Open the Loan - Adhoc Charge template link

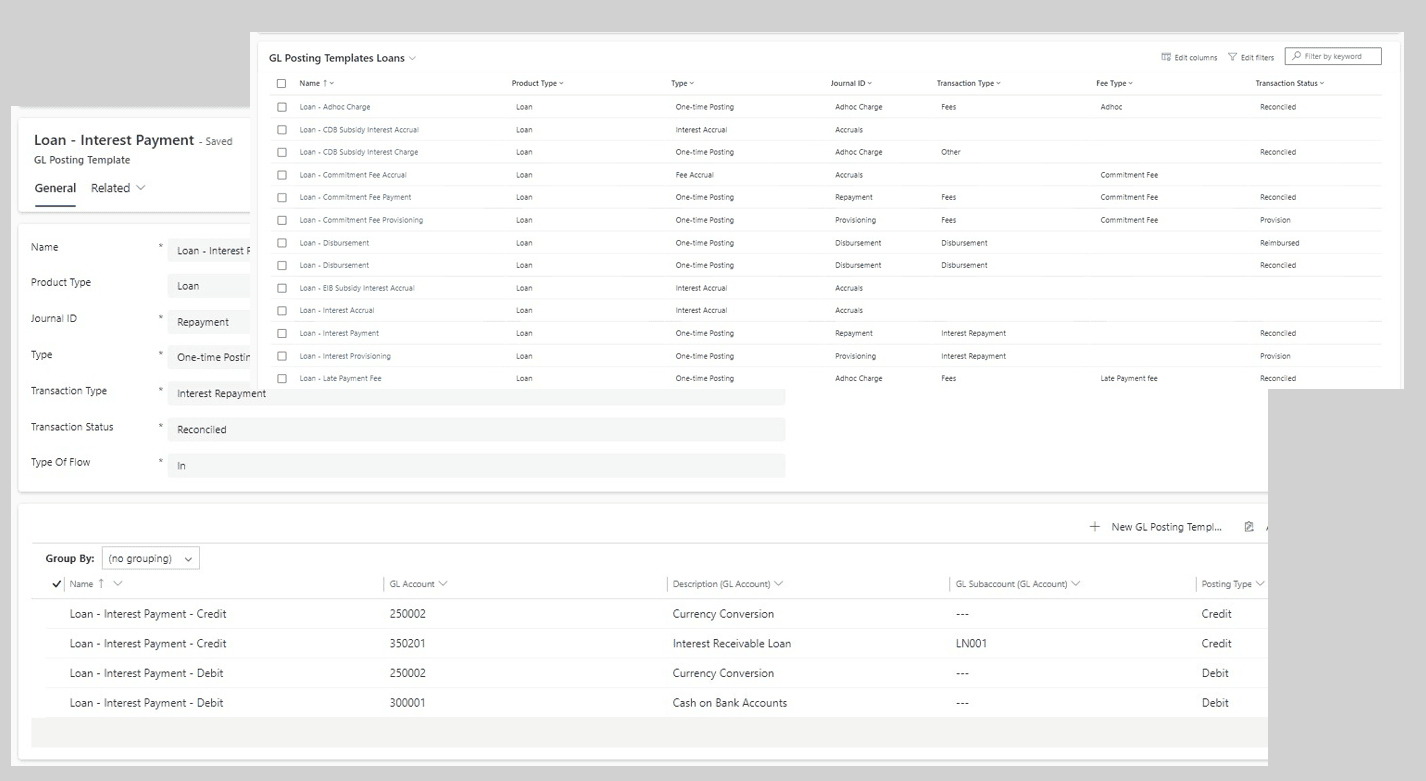[334, 107]
